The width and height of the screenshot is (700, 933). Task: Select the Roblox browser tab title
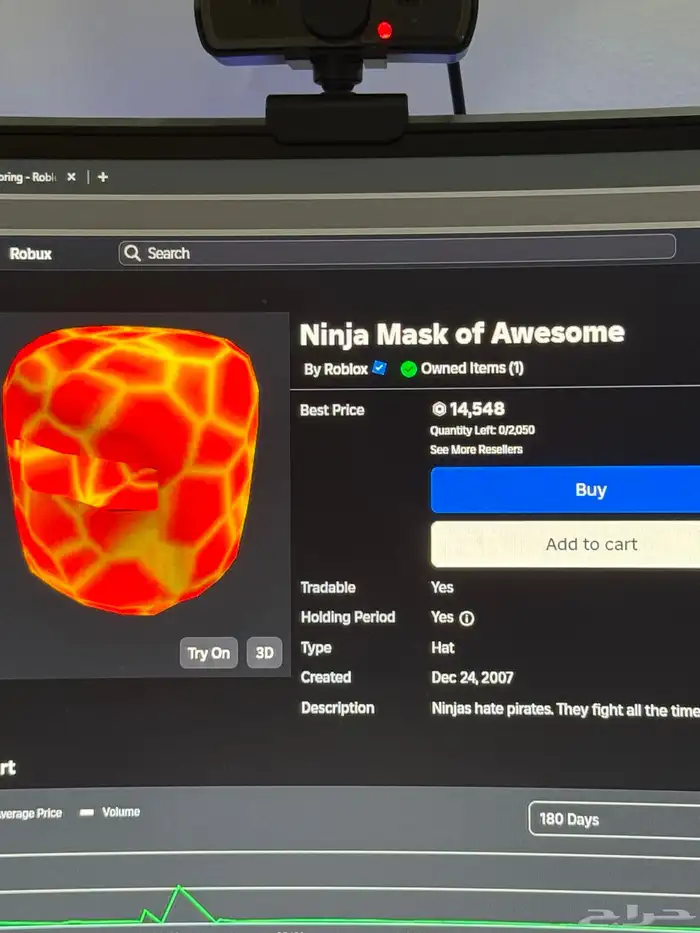(x=27, y=177)
